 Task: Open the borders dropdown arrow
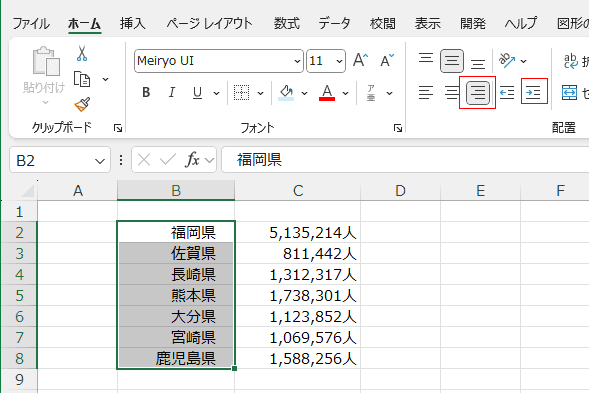point(260,93)
